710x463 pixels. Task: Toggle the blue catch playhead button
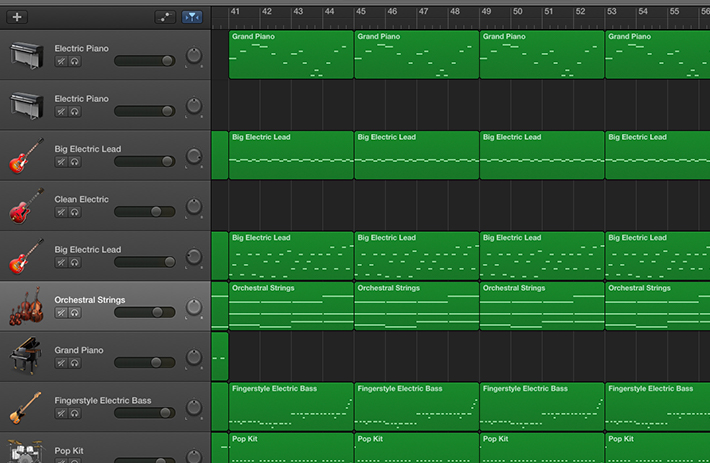(x=191, y=17)
